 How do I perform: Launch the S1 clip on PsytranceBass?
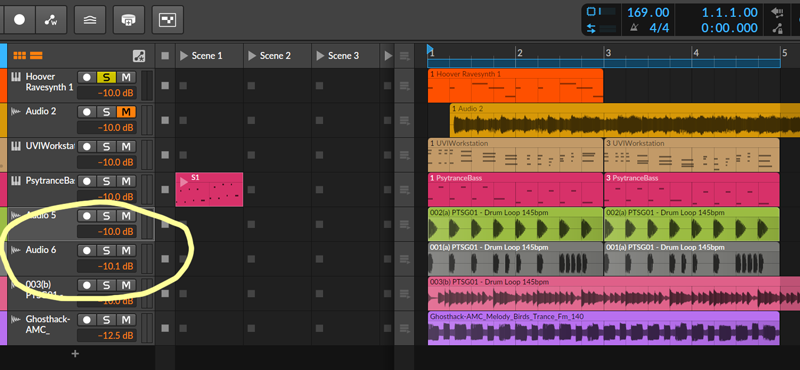[184, 182]
